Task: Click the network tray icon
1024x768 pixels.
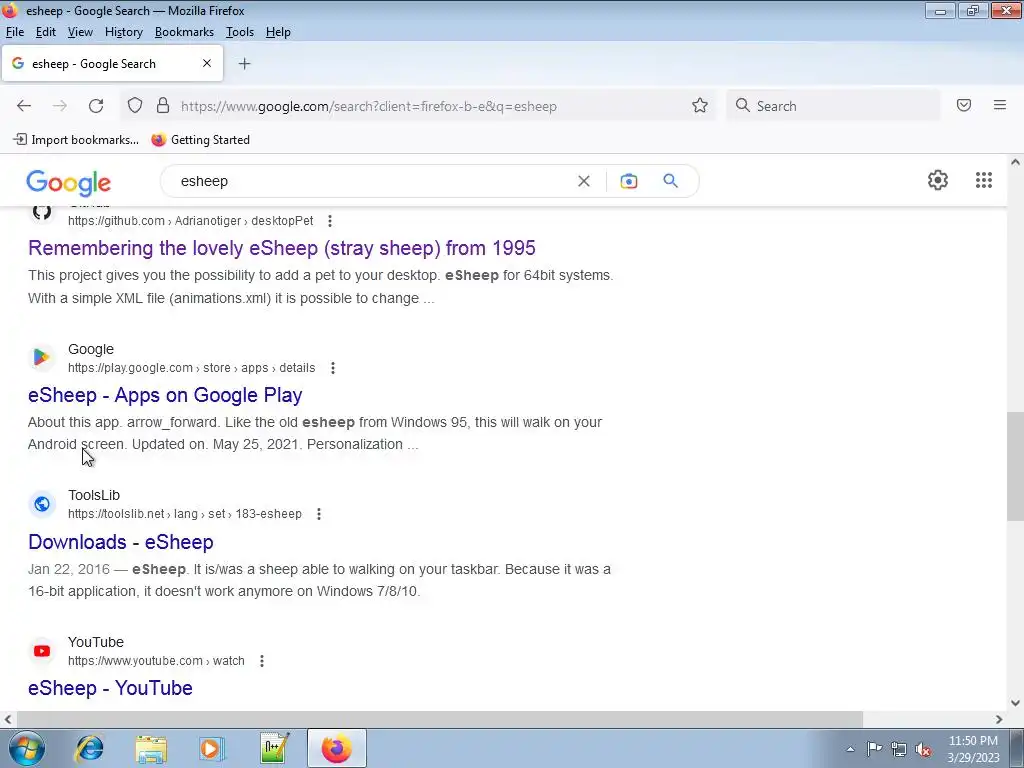Action: click(x=899, y=749)
